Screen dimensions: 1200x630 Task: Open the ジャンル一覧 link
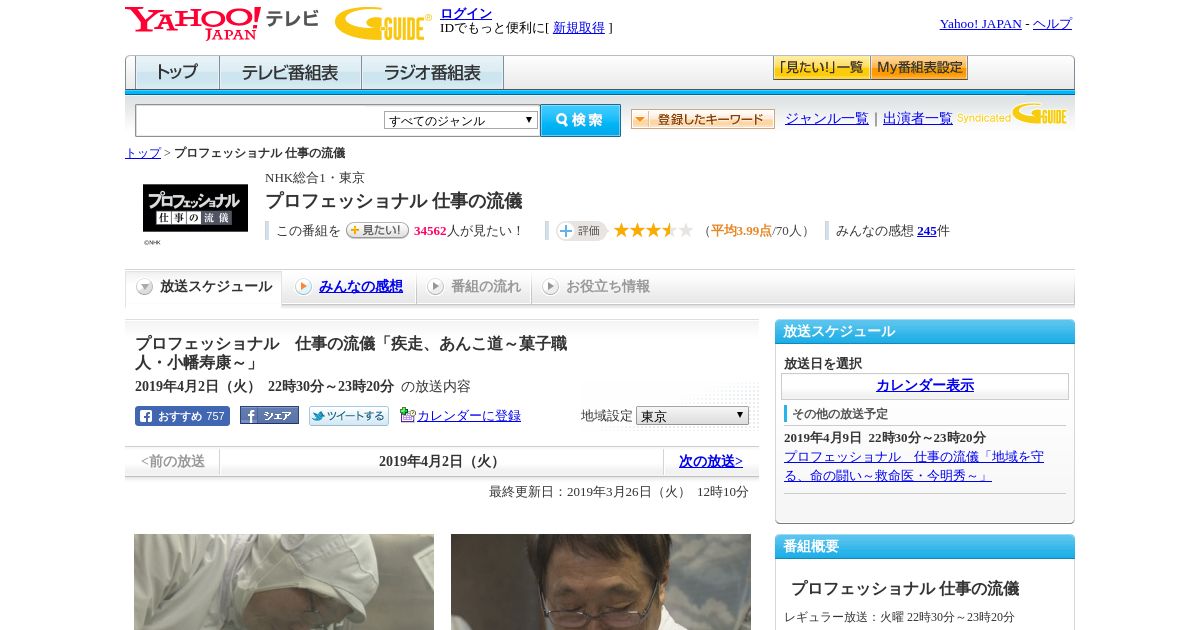[827, 119]
